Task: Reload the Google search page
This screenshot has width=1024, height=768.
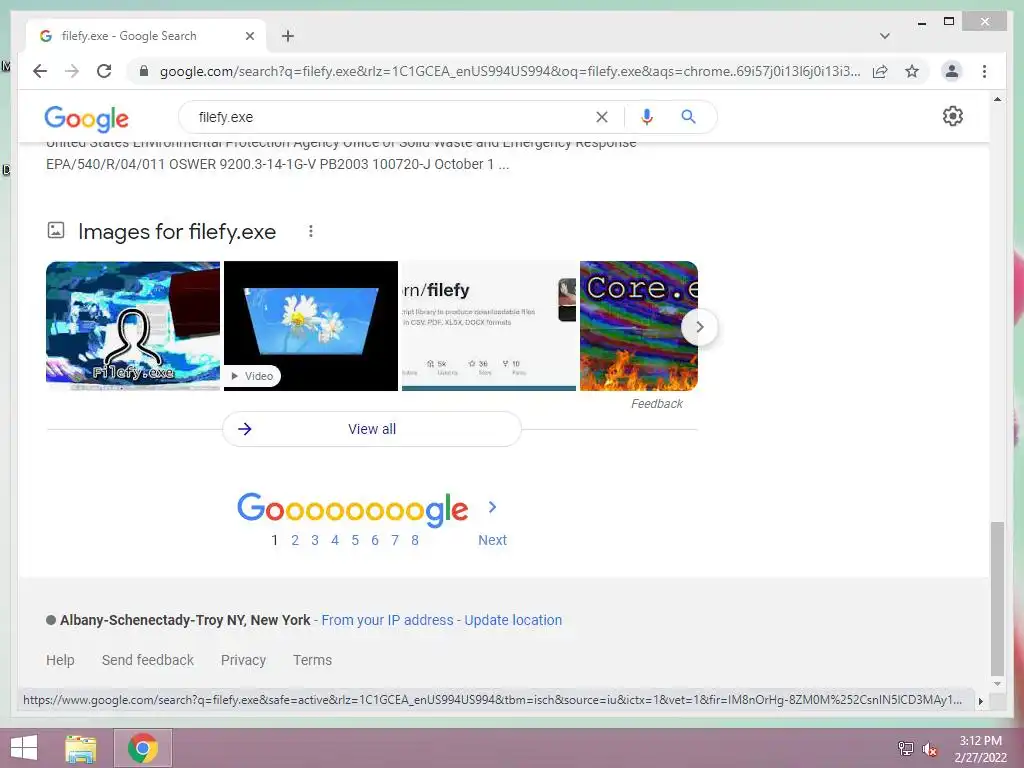Action: tap(104, 71)
